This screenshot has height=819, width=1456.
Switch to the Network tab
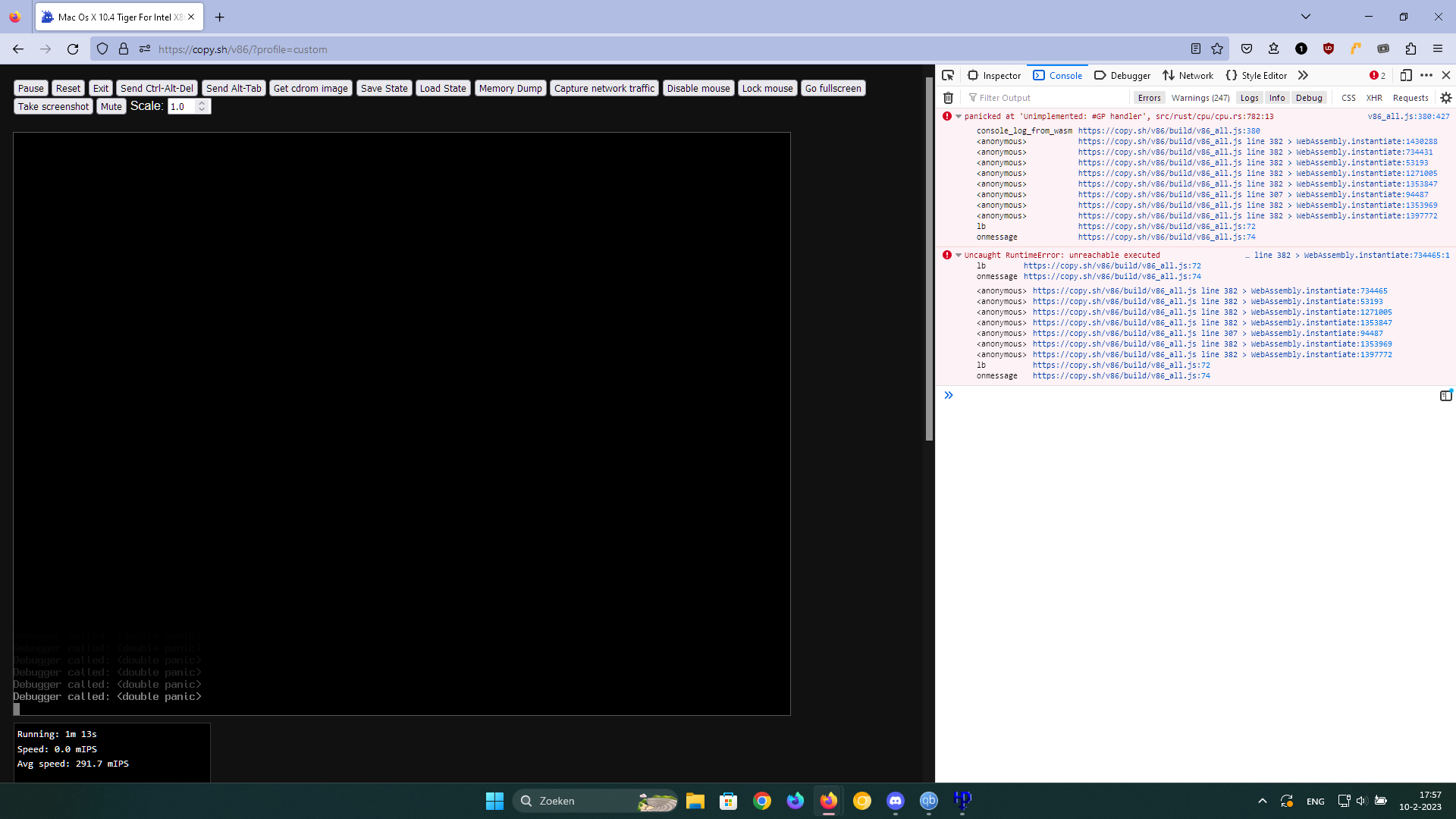pos(1188,75)
